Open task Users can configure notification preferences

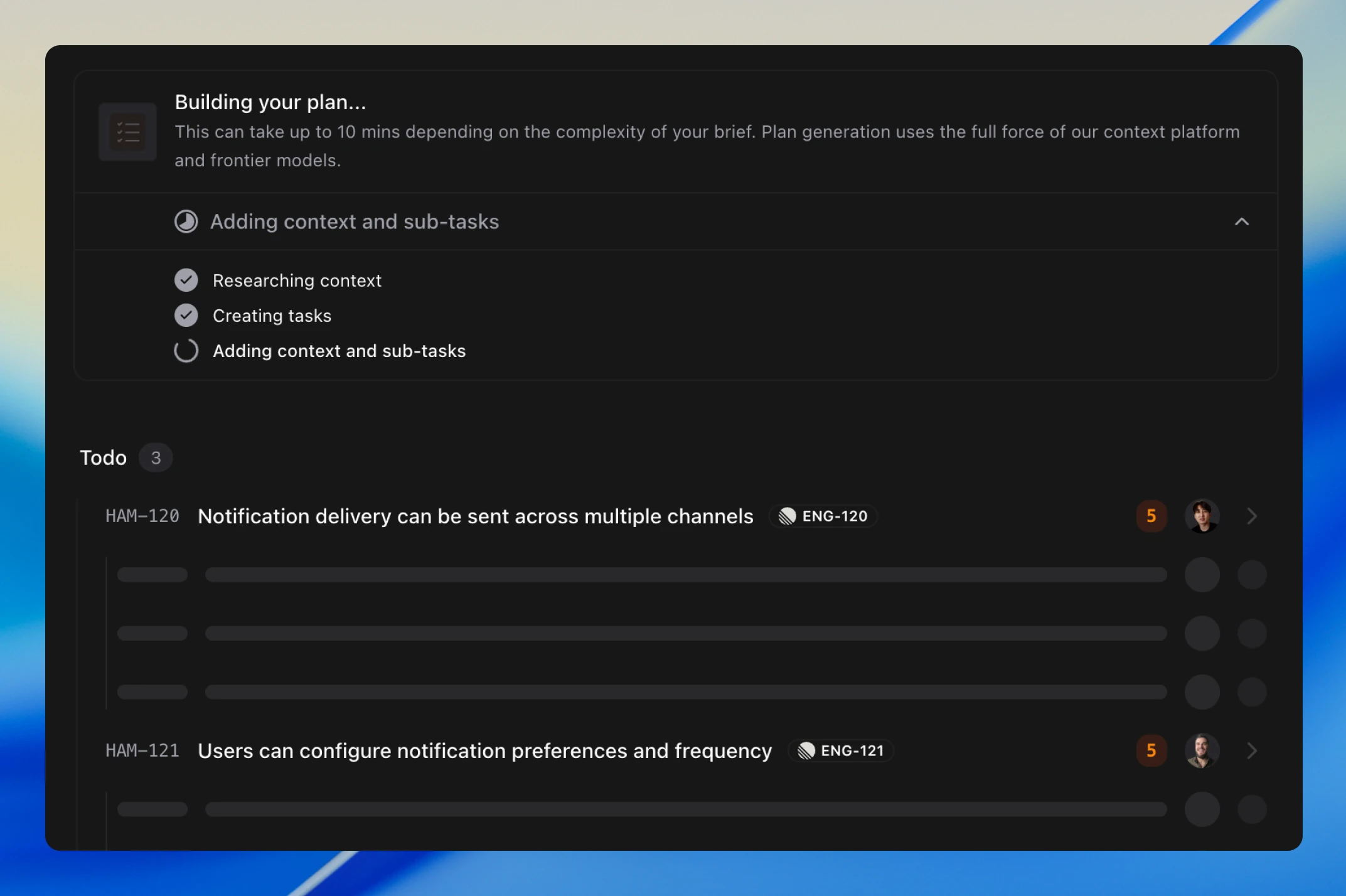click(484, 751)
